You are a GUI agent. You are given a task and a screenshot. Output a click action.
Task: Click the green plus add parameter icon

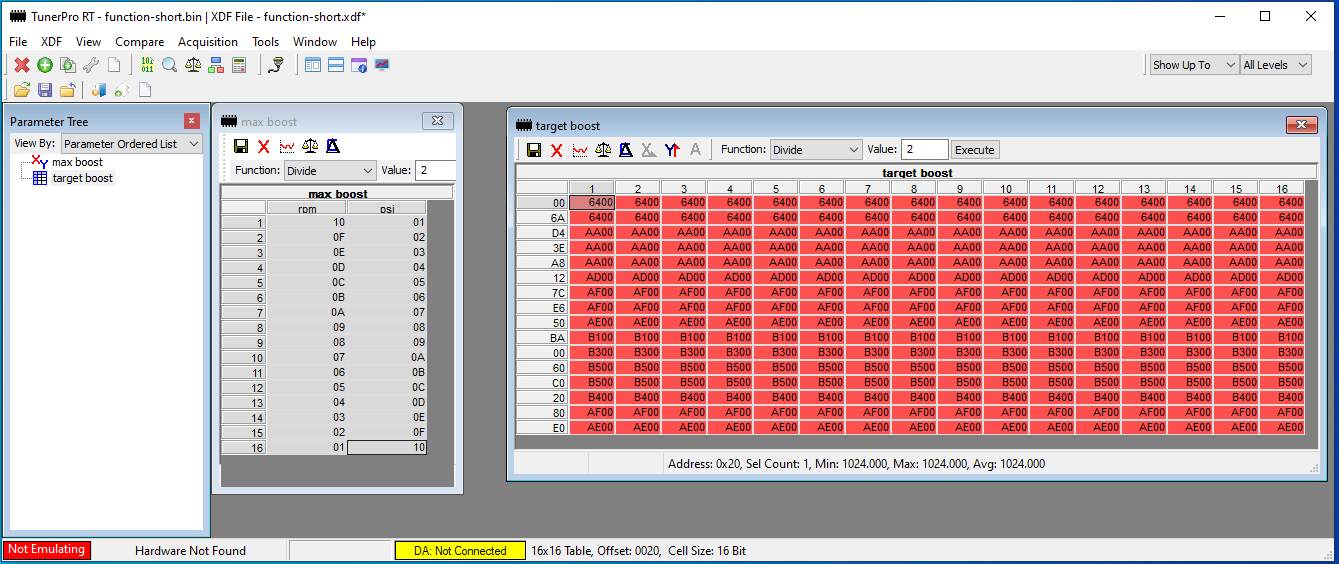pyautogui.click(x=45, y=65)
